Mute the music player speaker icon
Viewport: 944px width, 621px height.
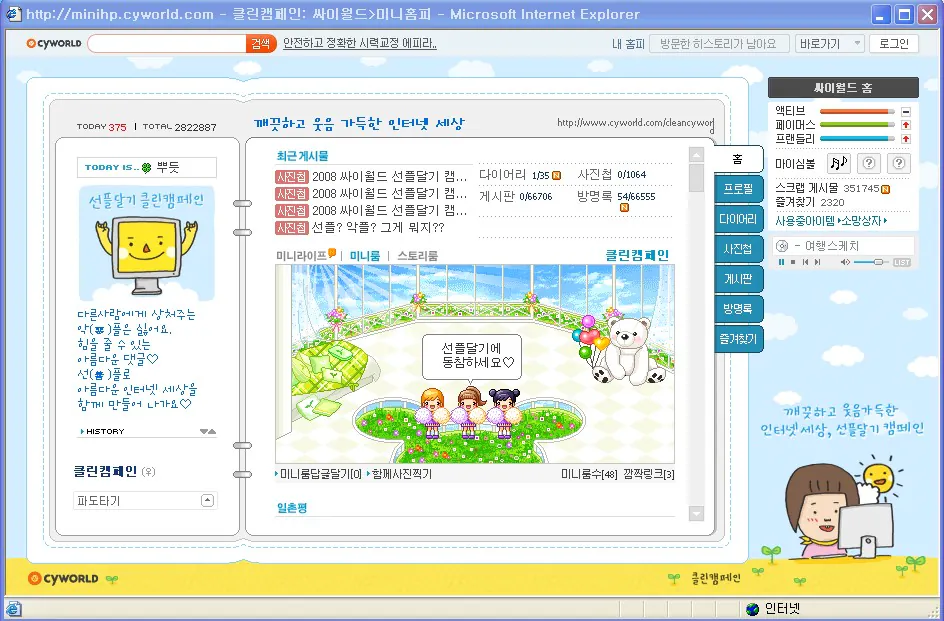pos(845,262)
